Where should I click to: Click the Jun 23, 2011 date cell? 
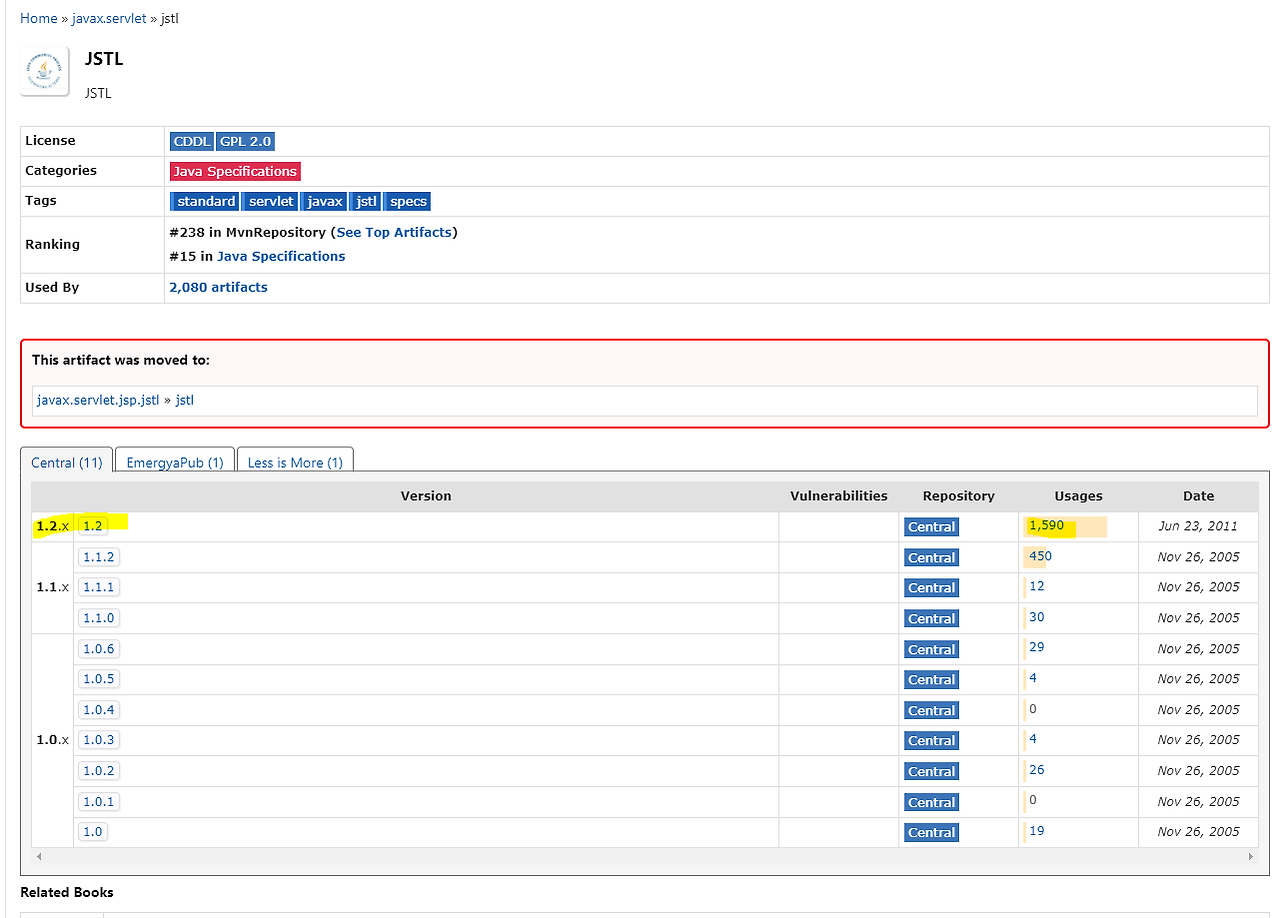[1198, 526]
